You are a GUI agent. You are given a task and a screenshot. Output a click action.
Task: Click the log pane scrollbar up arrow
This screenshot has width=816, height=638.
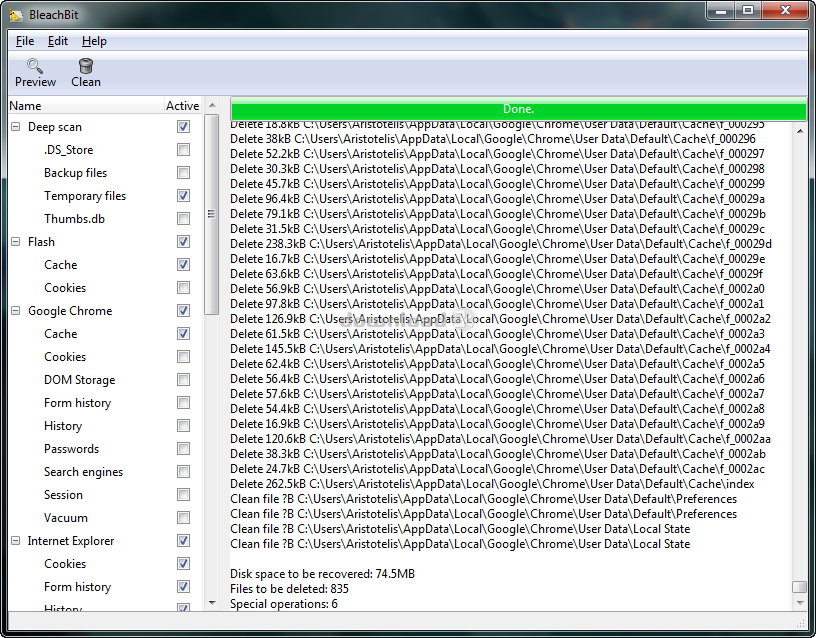[800, 131]
